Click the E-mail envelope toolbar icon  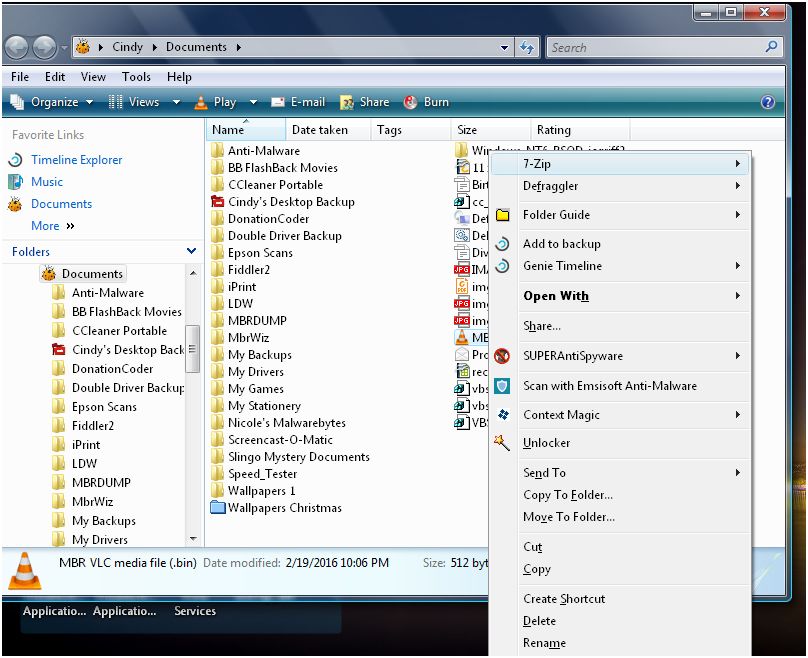click(278, 102)
